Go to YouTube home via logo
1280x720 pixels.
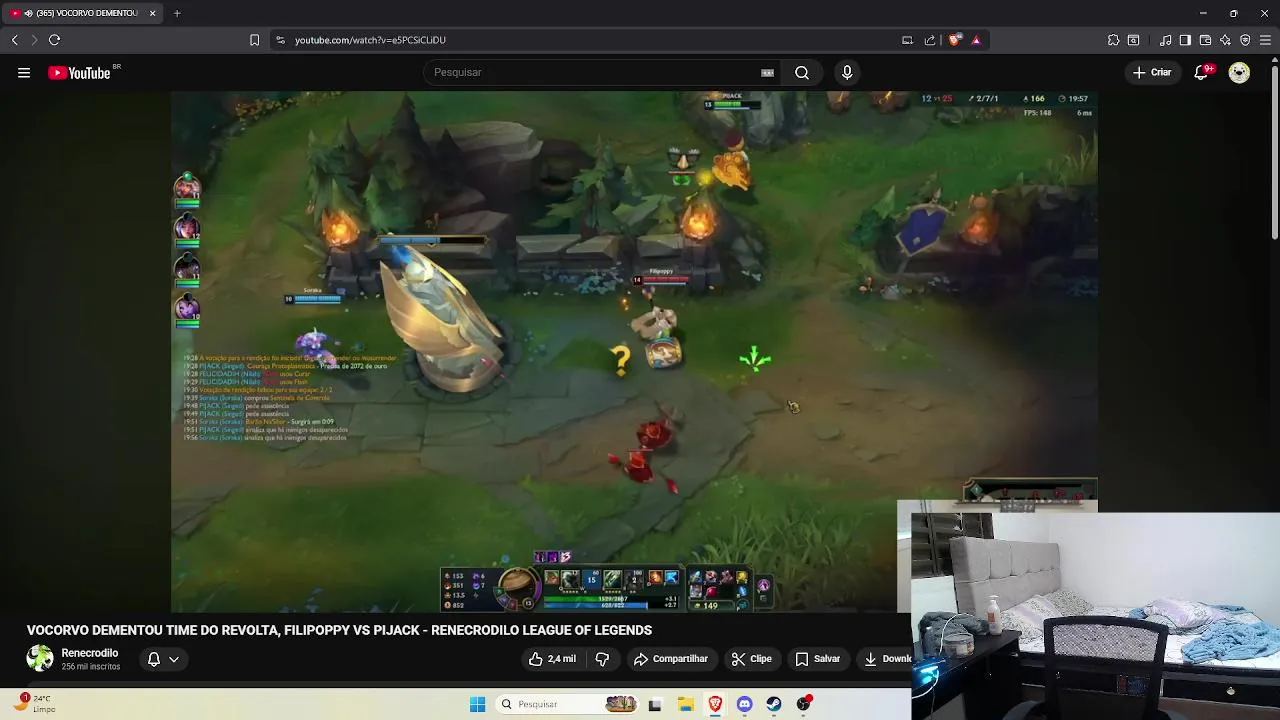(79, 72)
